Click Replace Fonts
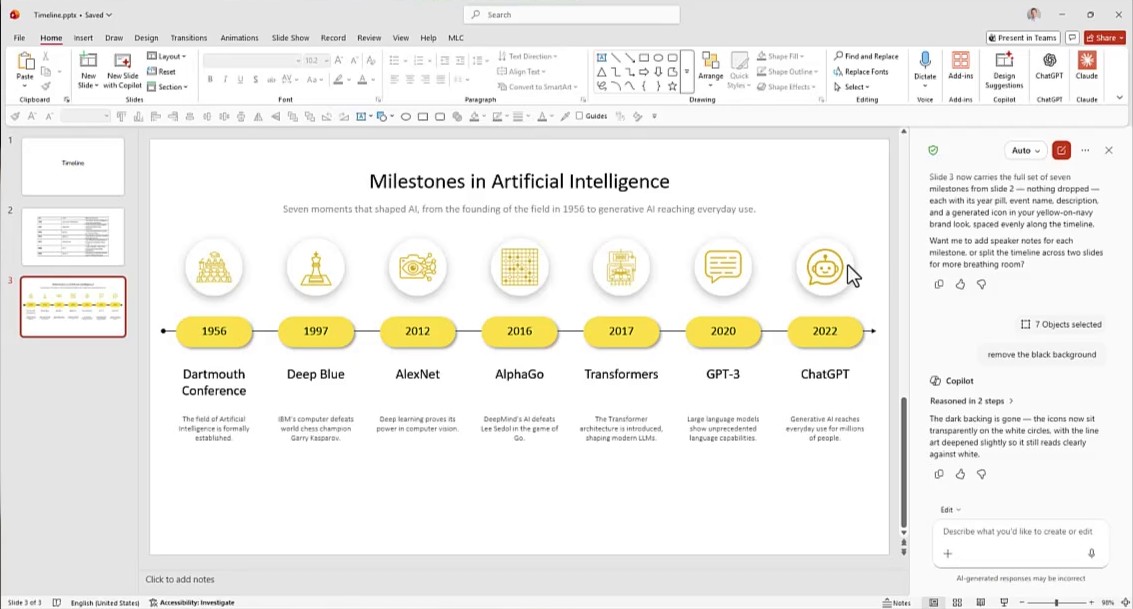 tap(861, 72)
